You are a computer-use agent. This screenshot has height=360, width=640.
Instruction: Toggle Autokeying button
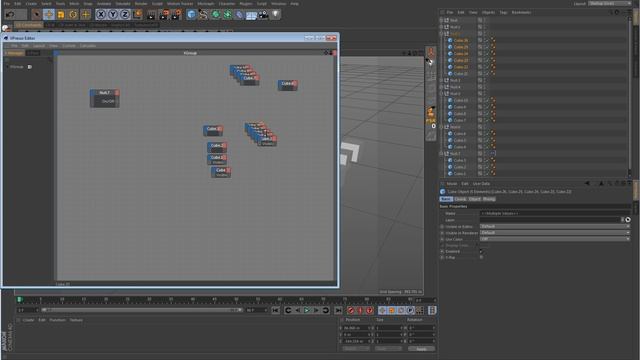pyautogui.click(x=360, y=311)
